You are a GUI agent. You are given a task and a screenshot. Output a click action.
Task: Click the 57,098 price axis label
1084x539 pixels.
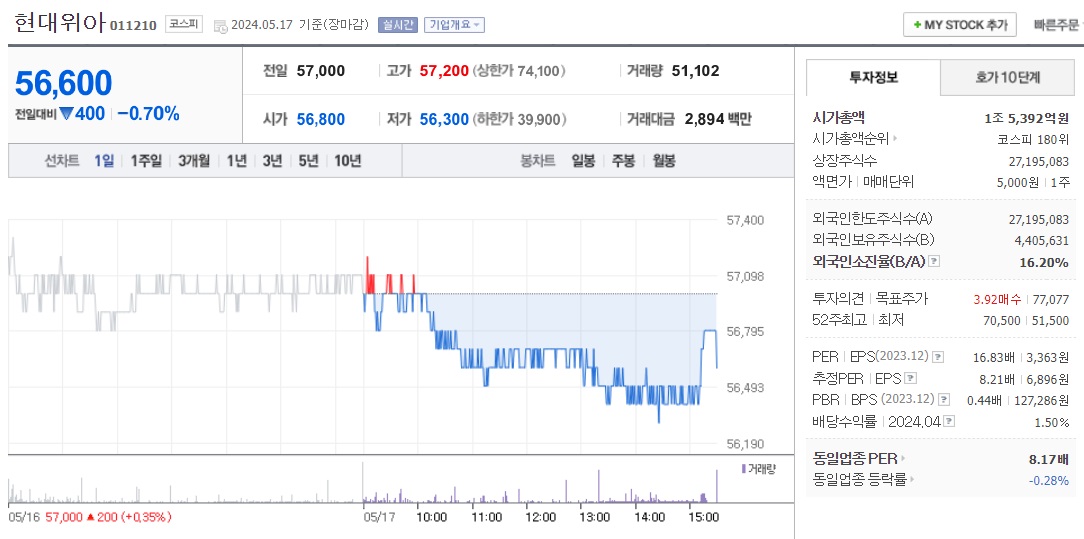(745, 276)
